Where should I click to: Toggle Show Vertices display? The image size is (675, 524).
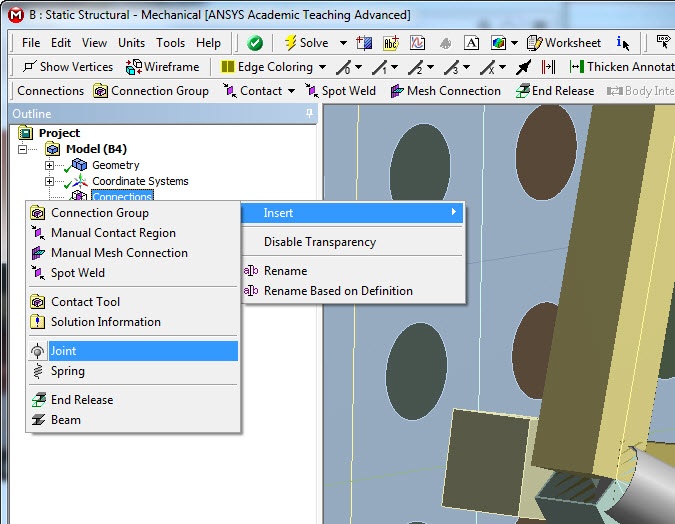click(68, 67)
